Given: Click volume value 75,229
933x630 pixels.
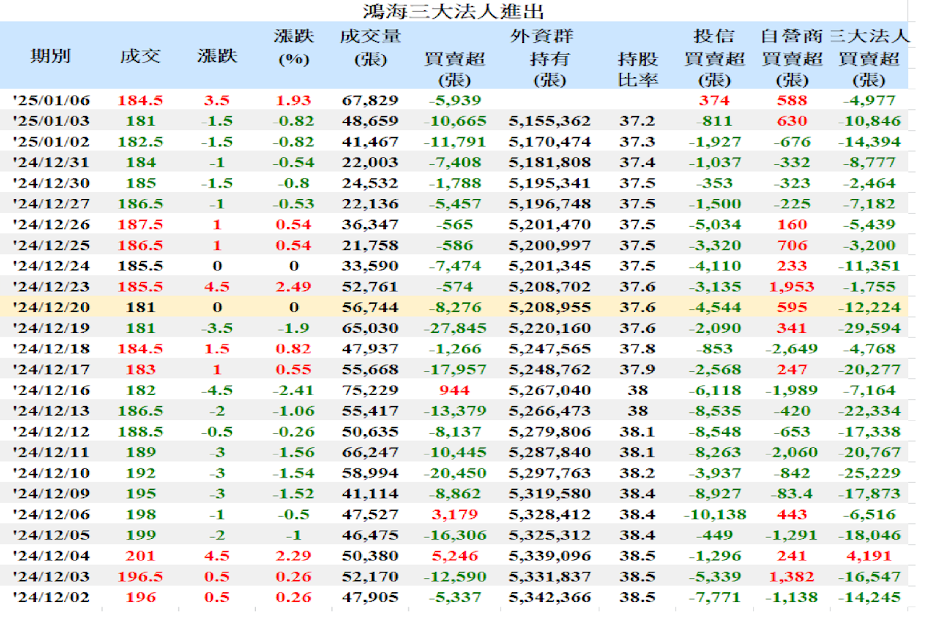Looking at the screenshot, I should (x=370, y=390).
